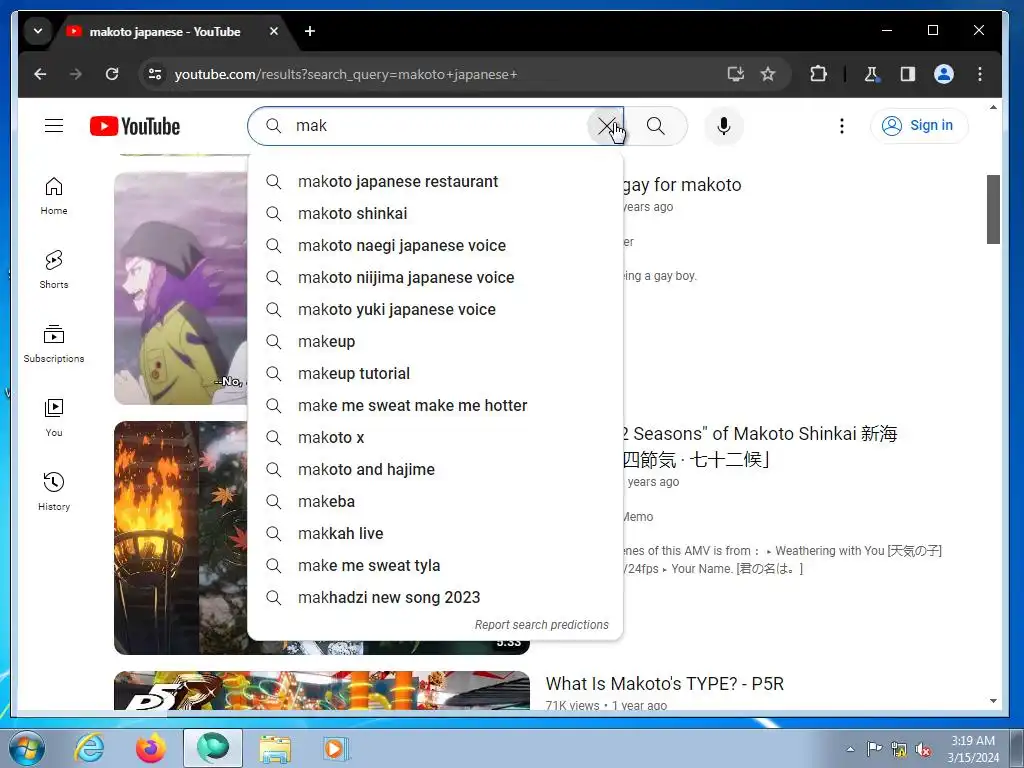
Task: Go to the YouTube logo home page
Action: coord(135,126)
